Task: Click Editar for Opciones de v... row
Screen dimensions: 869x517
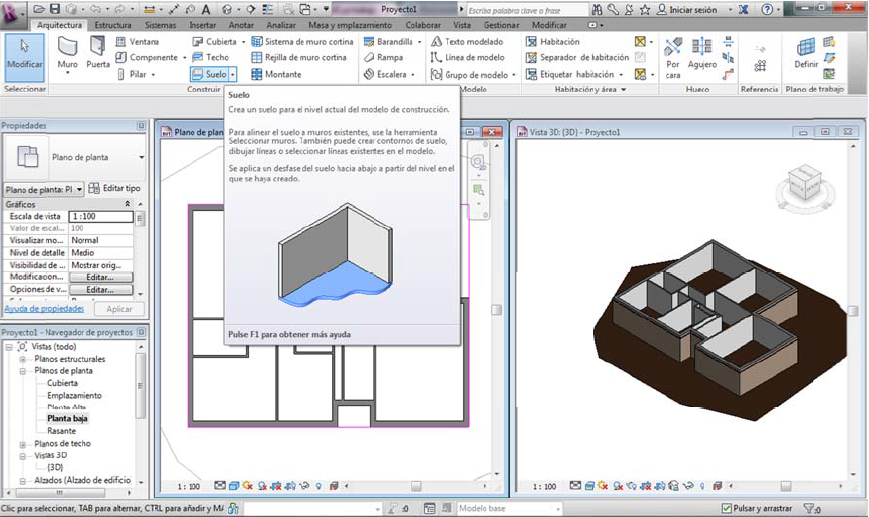Action: pos(100,290)
